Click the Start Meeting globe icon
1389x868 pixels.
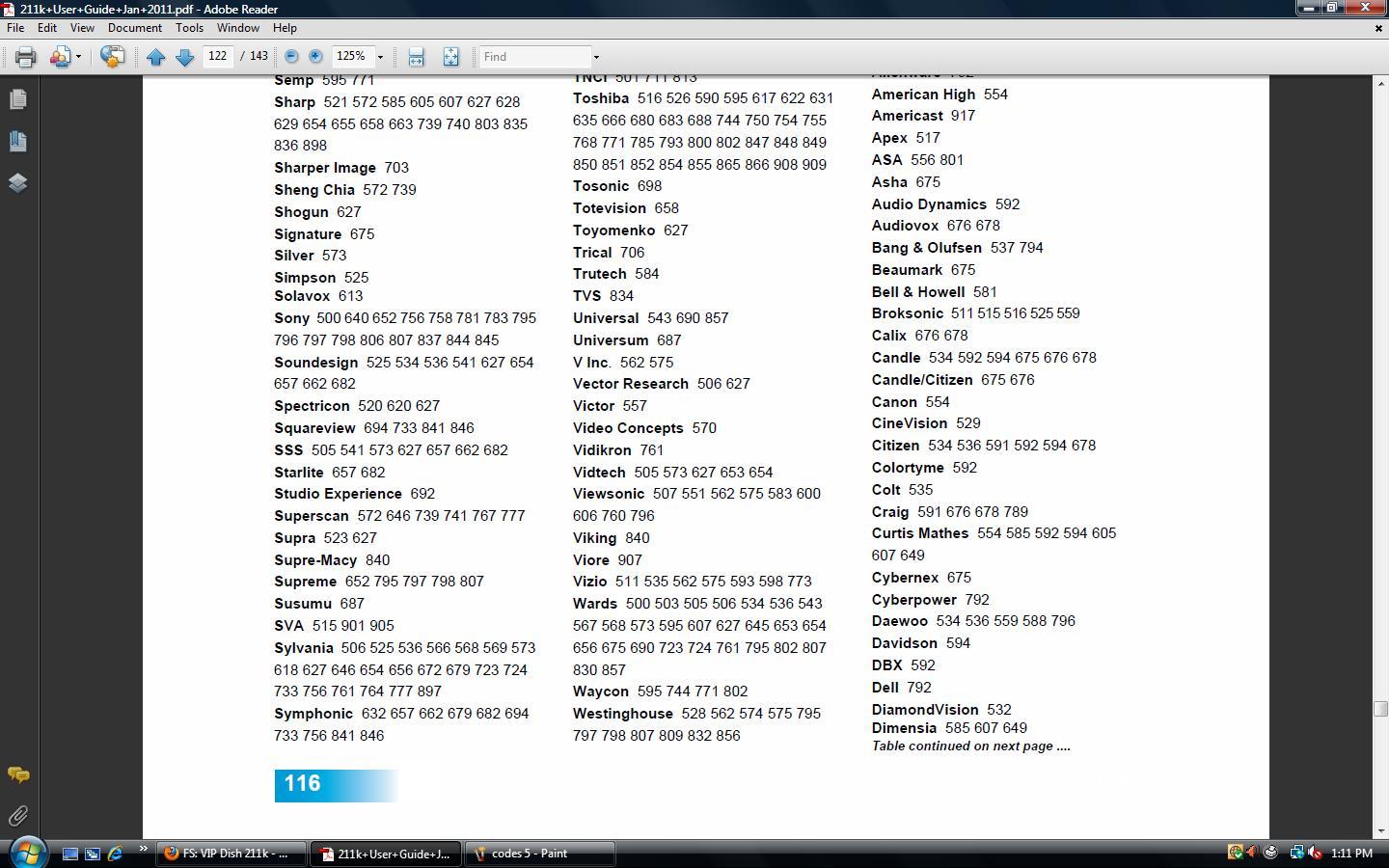[x=112, y=57]
